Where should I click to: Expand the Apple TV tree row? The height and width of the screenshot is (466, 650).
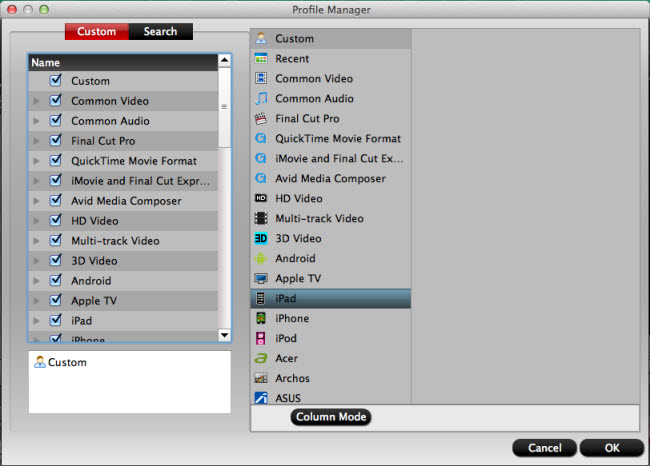pyautogui.click(x=36, y=301)
